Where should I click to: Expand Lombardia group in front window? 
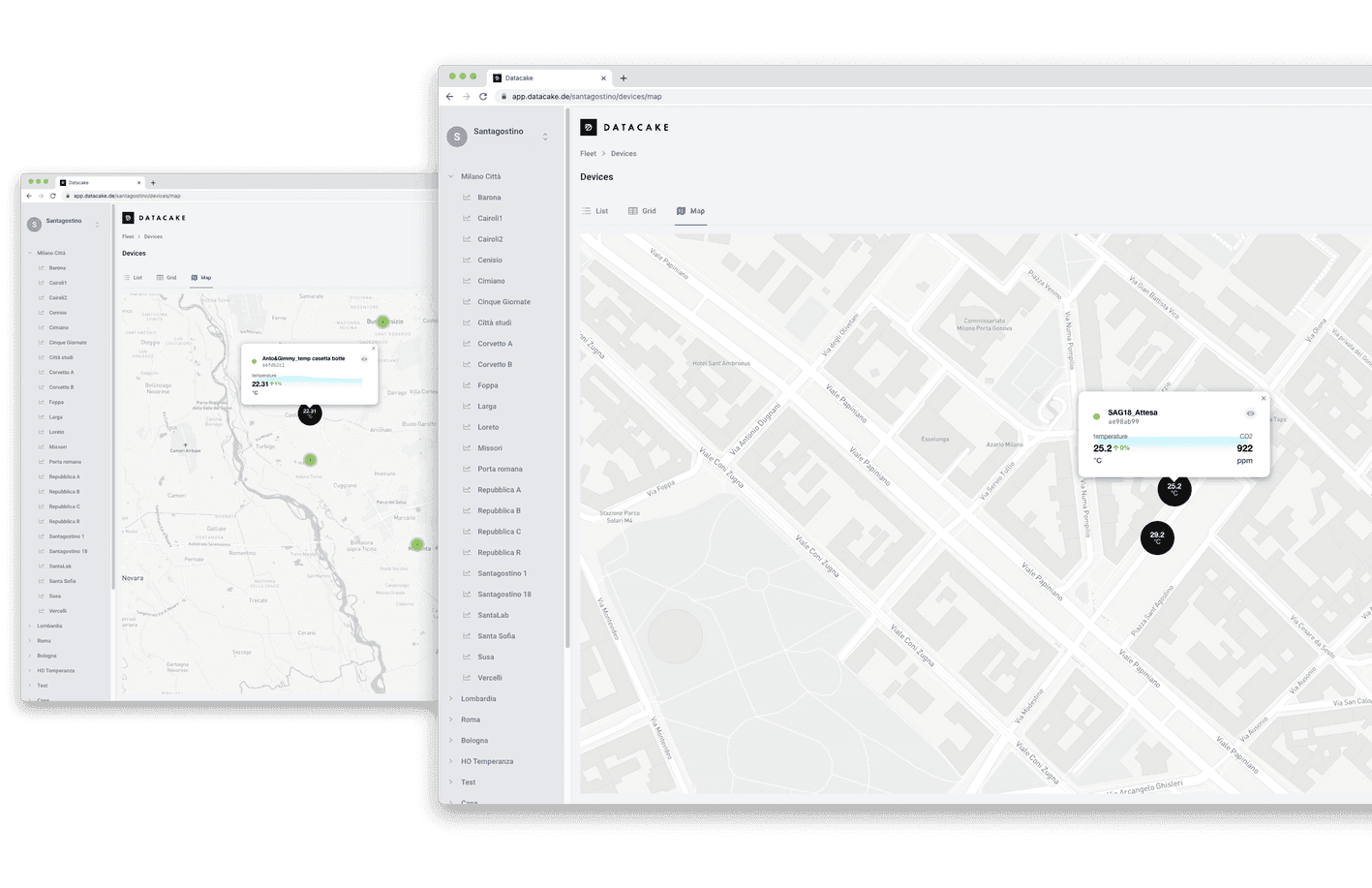click(x=451, y=698)
